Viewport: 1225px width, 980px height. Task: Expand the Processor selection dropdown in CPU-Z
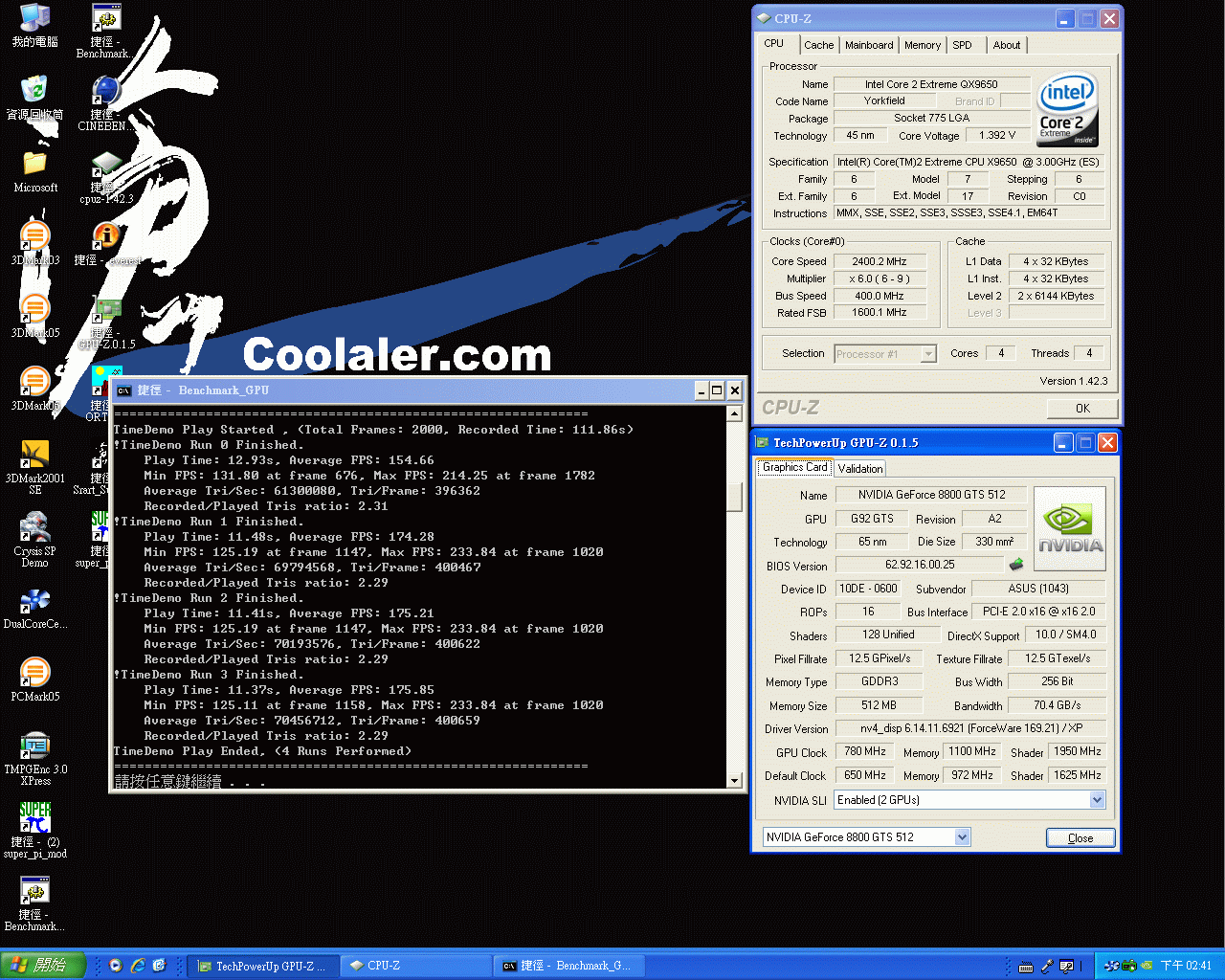pyautogui.click(x=928, y=354)
